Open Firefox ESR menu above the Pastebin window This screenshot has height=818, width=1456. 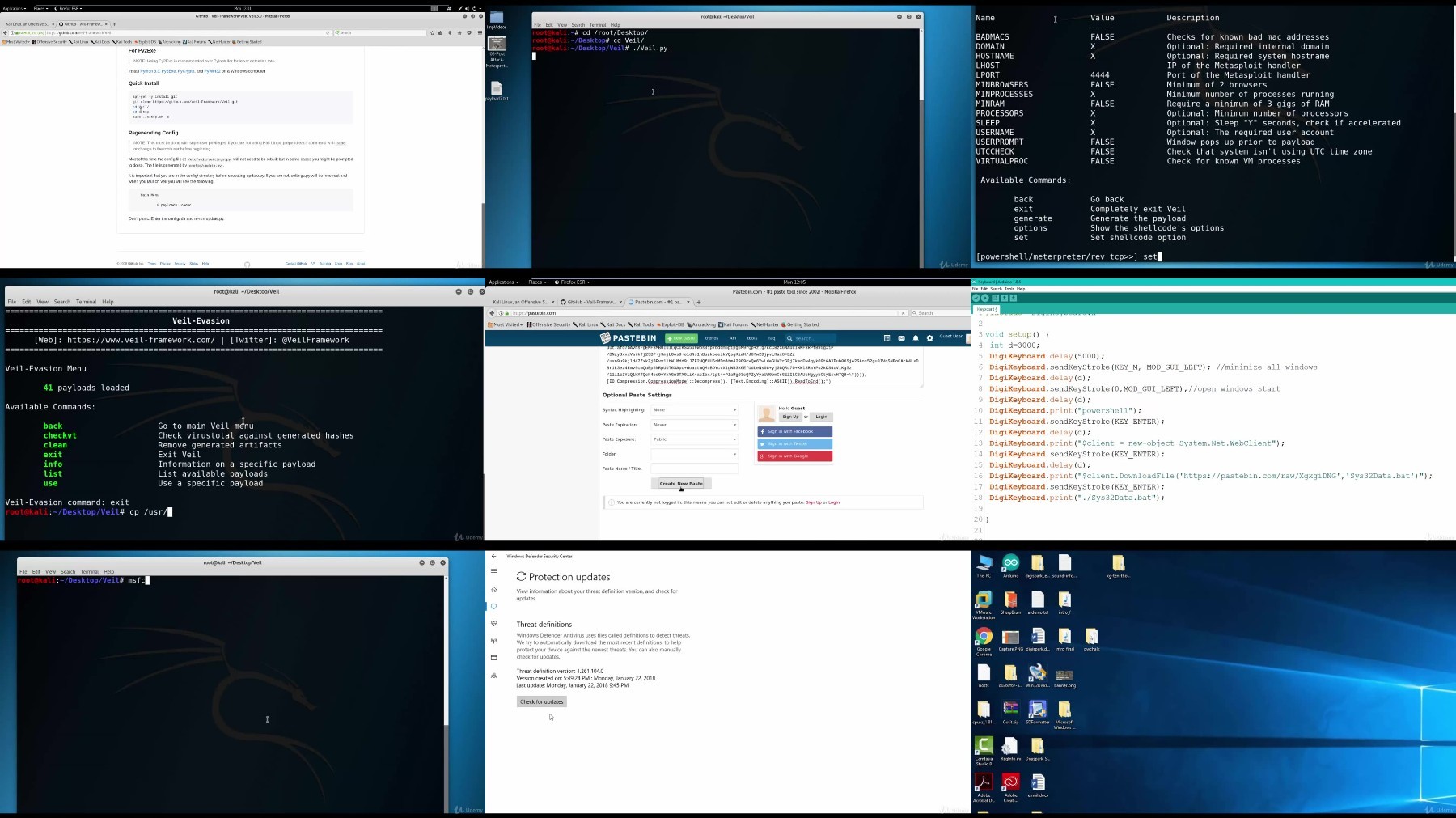point(572,282)
